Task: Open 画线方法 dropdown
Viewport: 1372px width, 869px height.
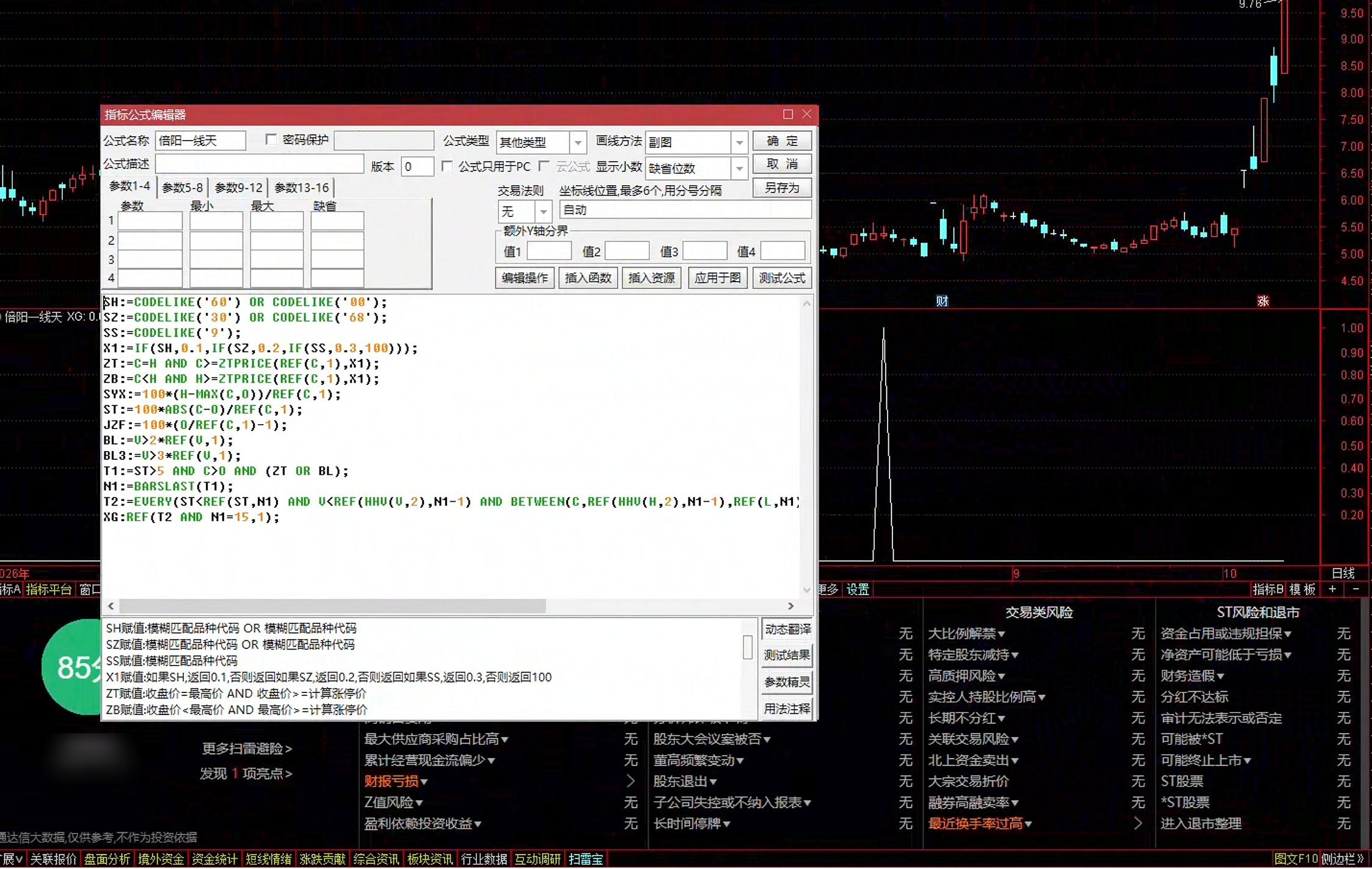Action: point(739,142)
